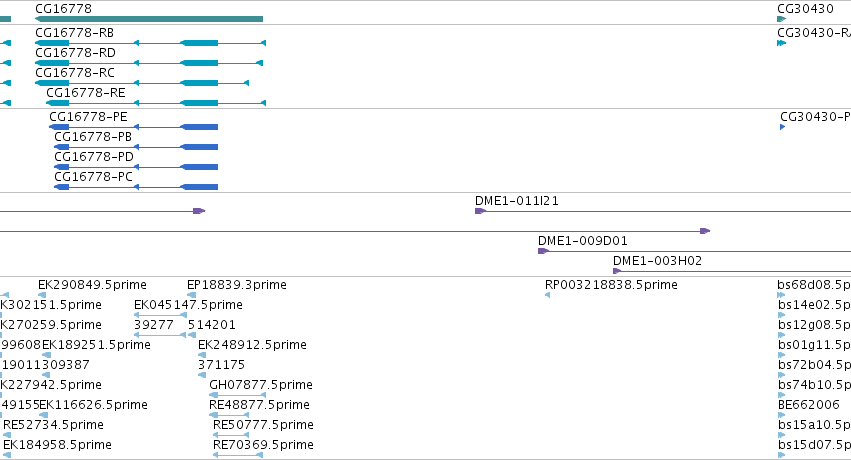The image size is (851, 460).
Task: Click the bs01g11 EST label
Action: 814,345
